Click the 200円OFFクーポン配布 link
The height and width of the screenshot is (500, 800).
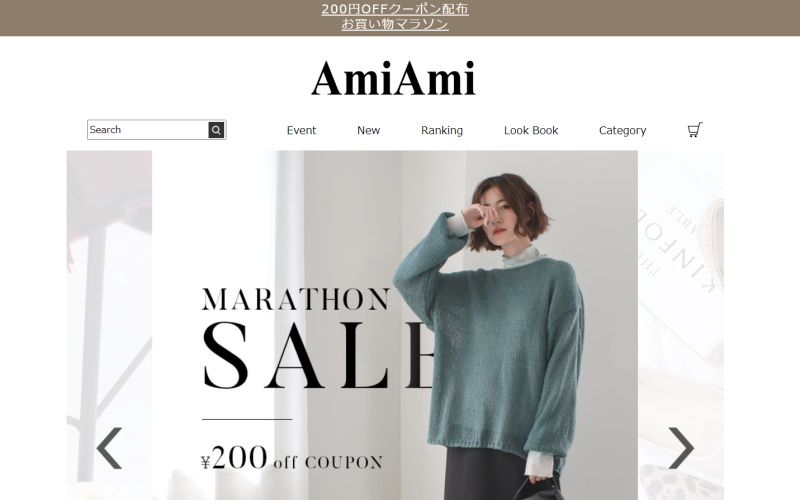pos(395,9)
